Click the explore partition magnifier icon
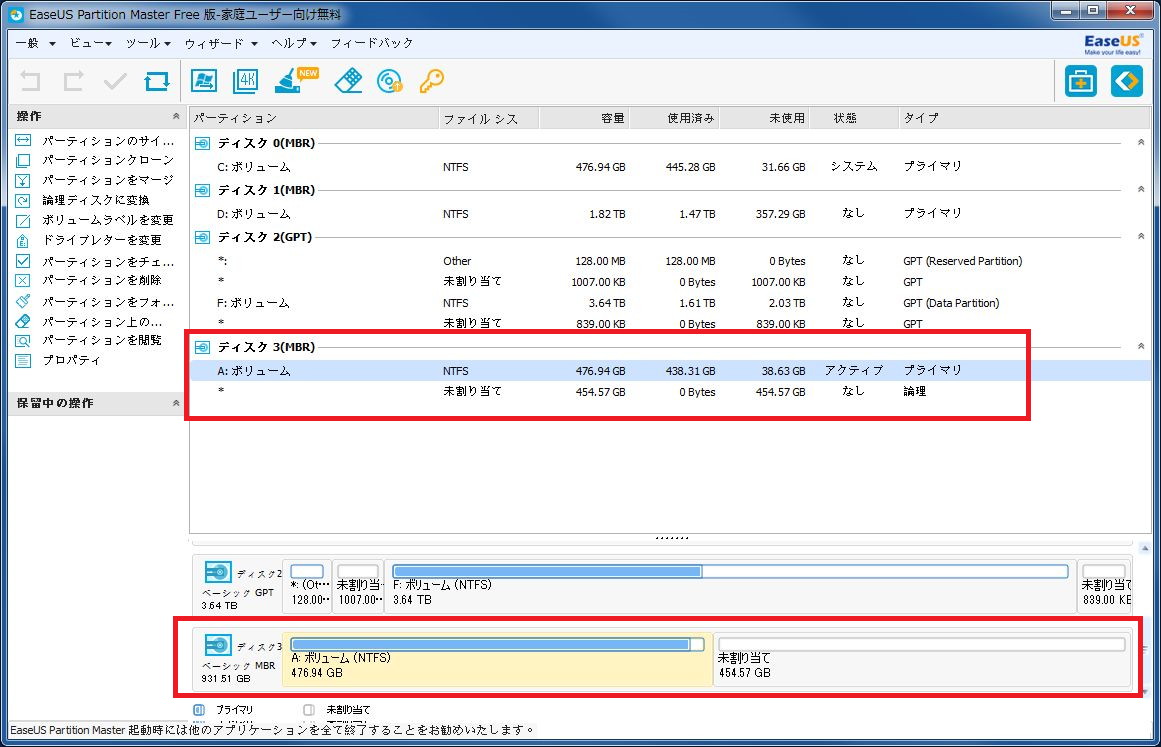Image resolution: width=1161 pixels, height=747 pixels. click(x=23, y=341)
